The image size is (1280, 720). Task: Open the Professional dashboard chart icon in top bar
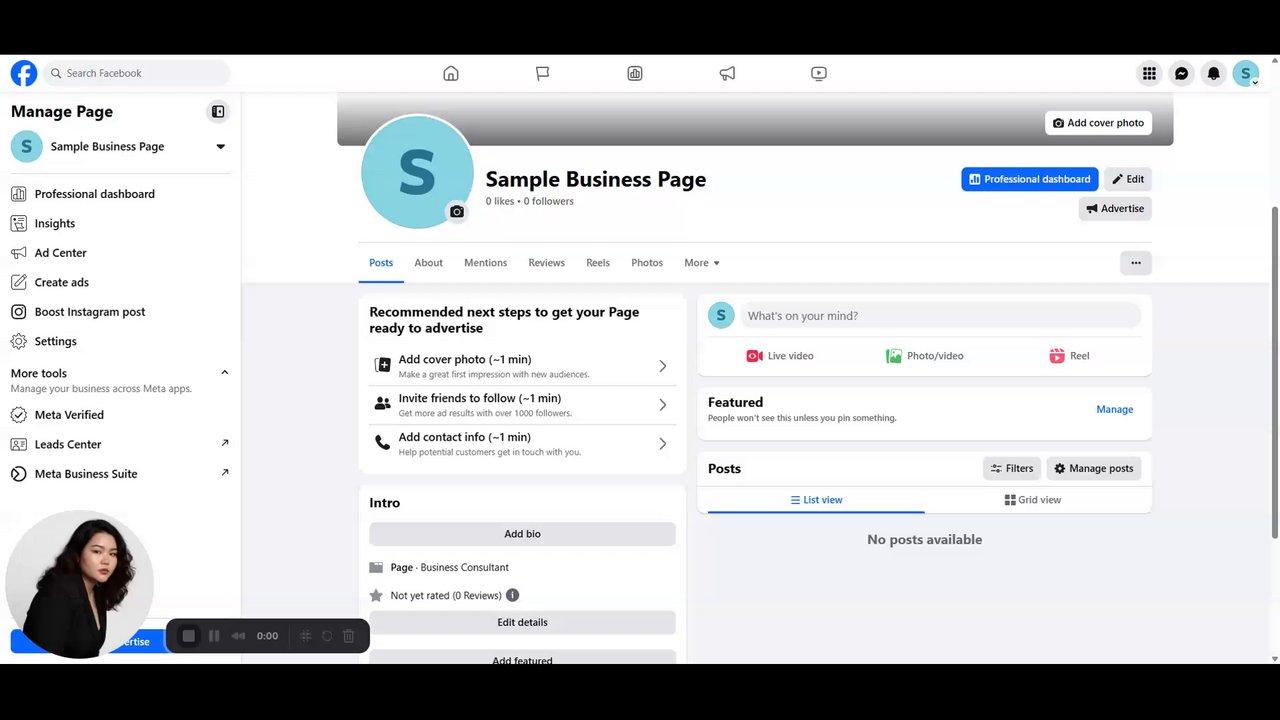pyautogui.click(x=635, y=73)
